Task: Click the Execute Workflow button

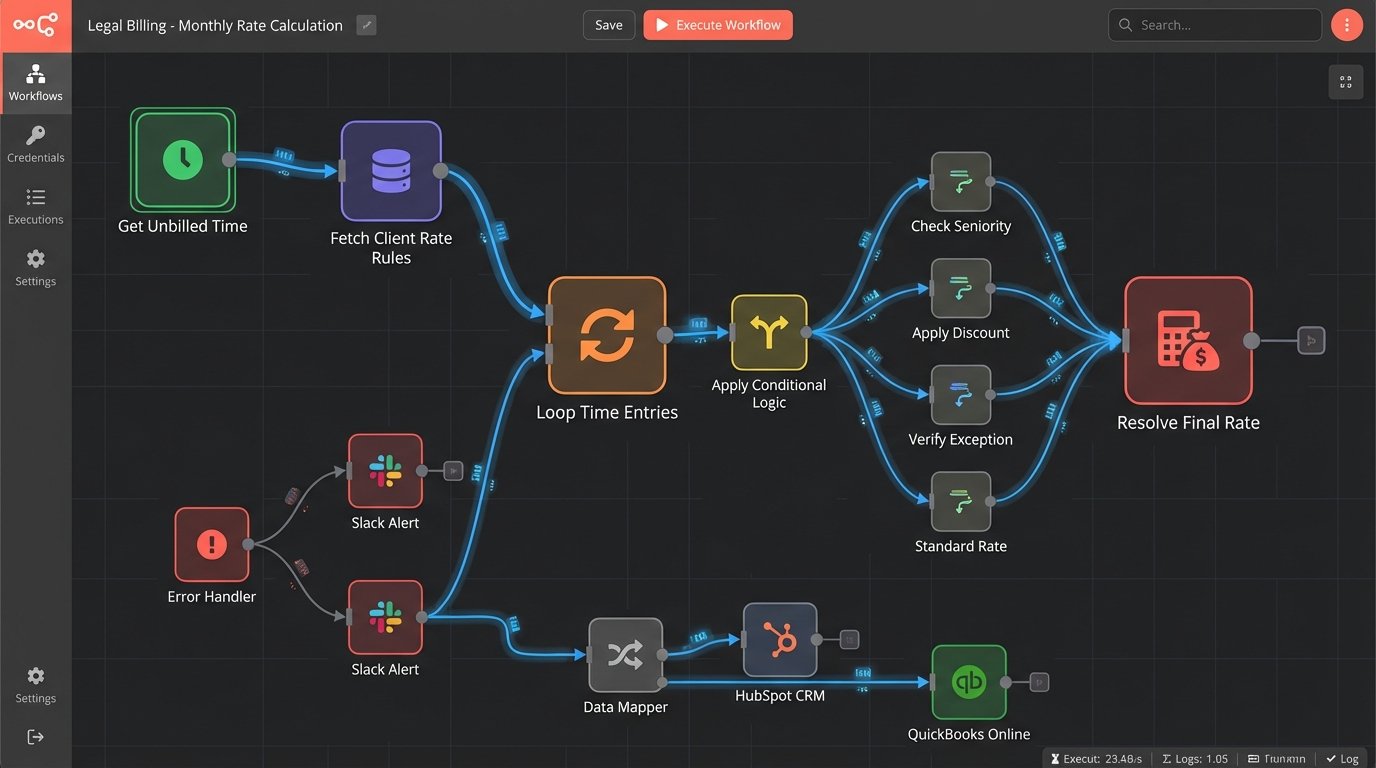Action: point(717,24)
